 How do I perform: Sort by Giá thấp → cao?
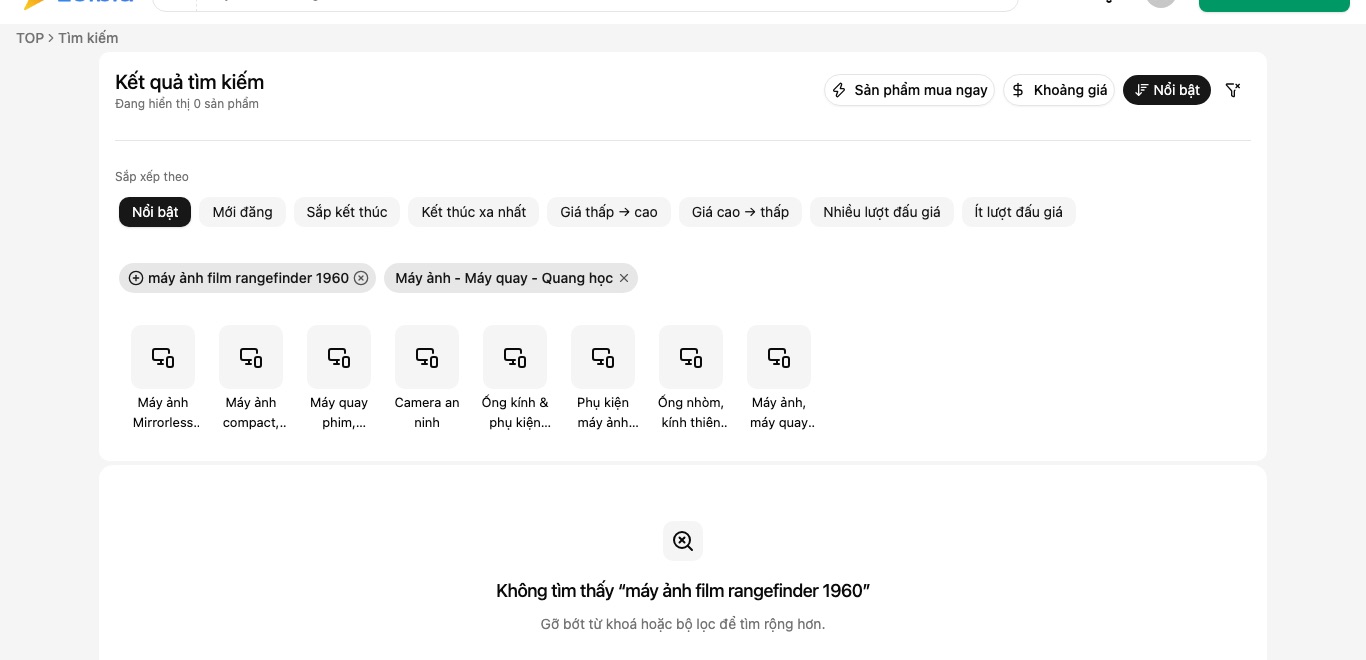tap(609, 212)
